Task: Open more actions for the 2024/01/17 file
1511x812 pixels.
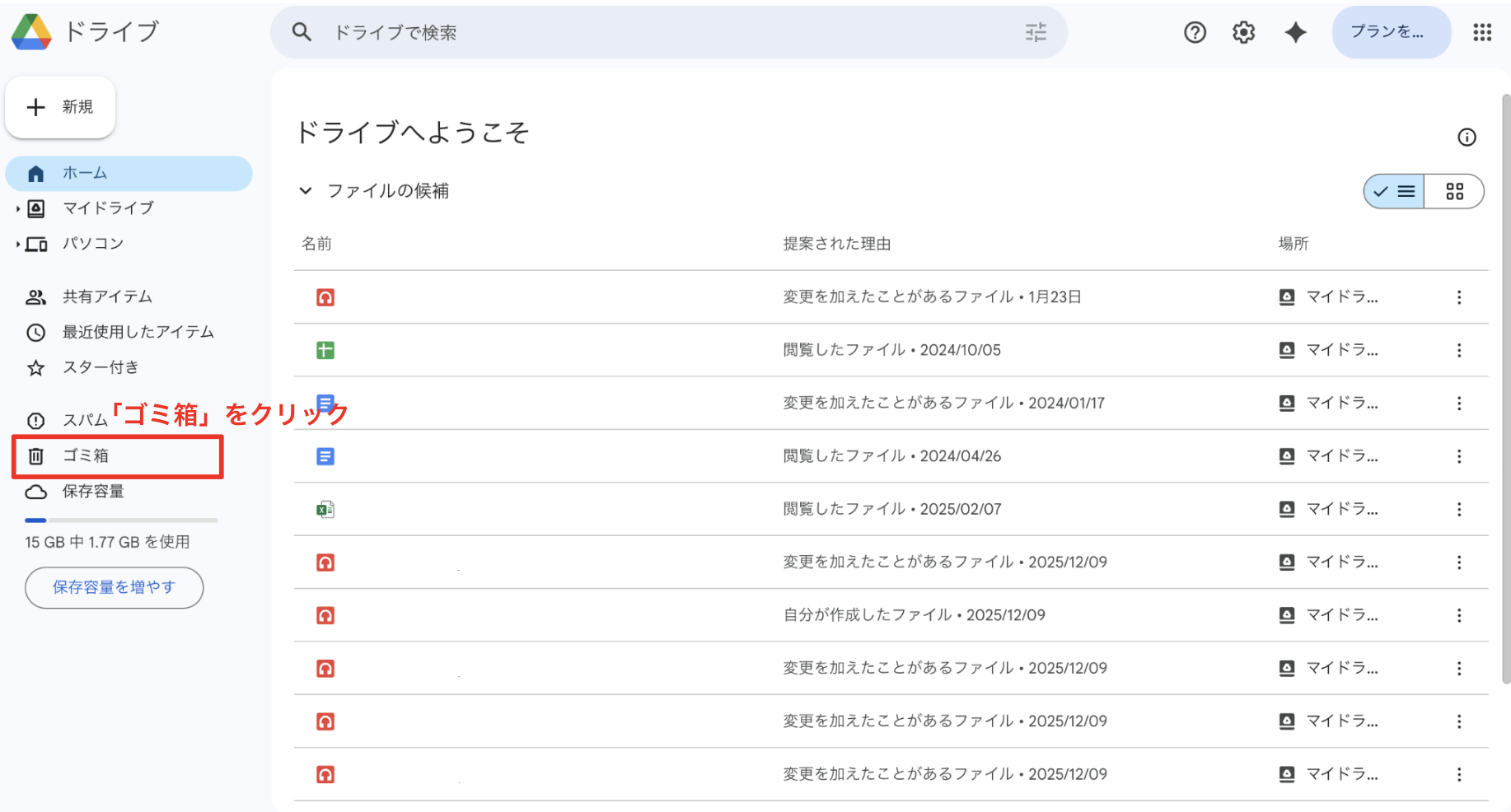Action: pyautogui.click(x=1459, y=404)
